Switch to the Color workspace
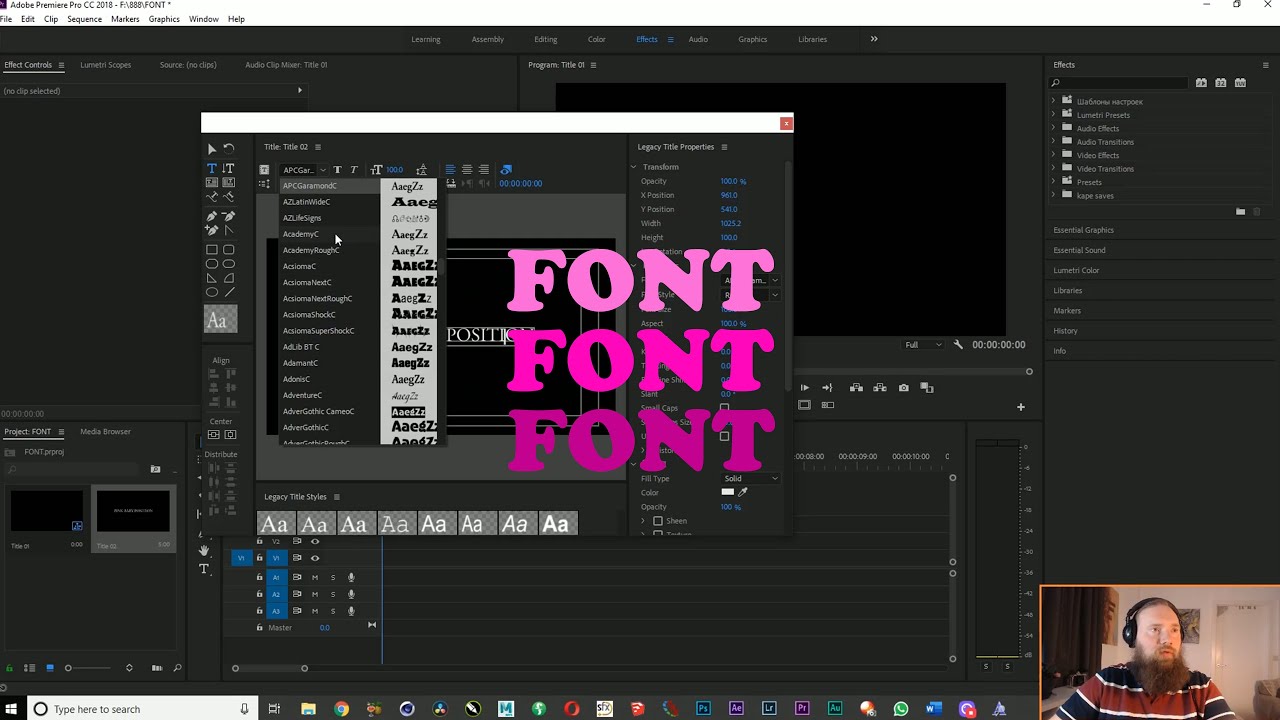The image size is (1280, 720). click(597, 39)
